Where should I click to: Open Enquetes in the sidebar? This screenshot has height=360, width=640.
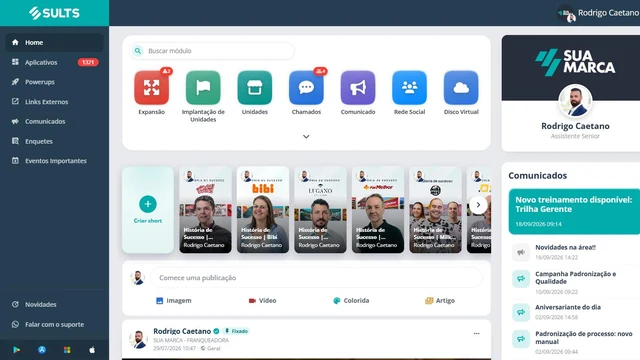[x=54, y=141]
